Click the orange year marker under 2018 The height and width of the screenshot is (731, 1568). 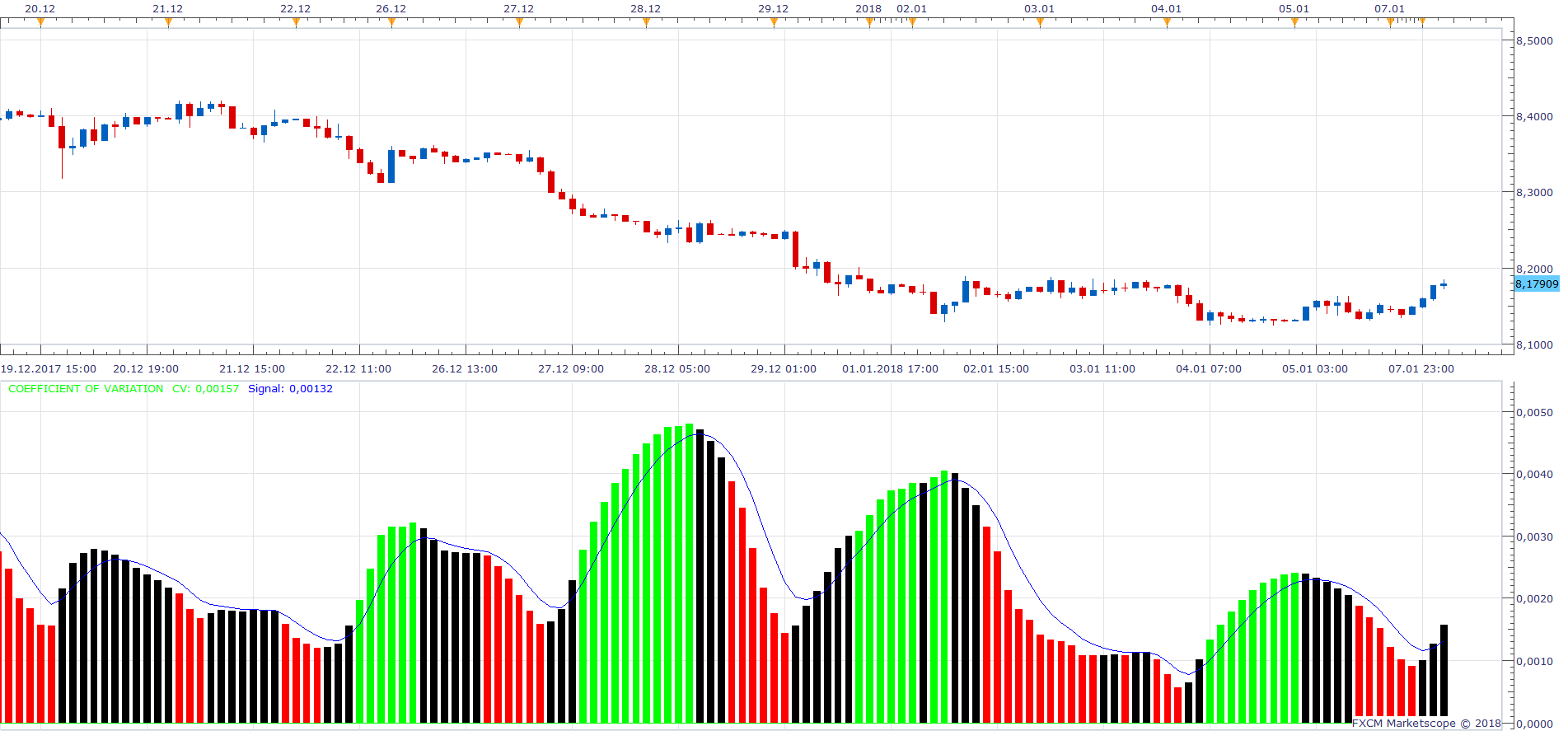[869, 22]
